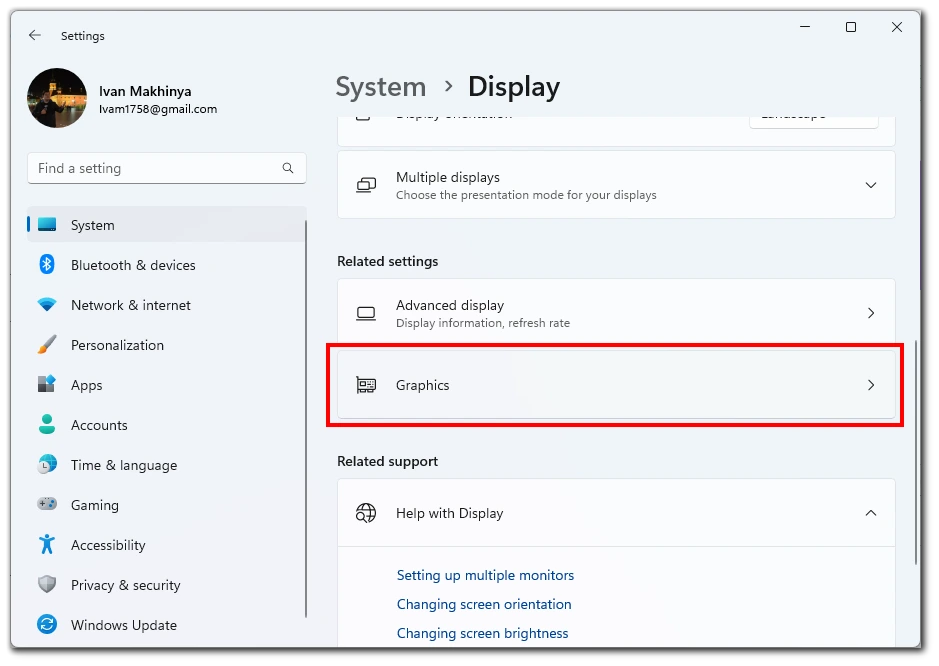Click the Bluetooth icon

coord(47,264)
